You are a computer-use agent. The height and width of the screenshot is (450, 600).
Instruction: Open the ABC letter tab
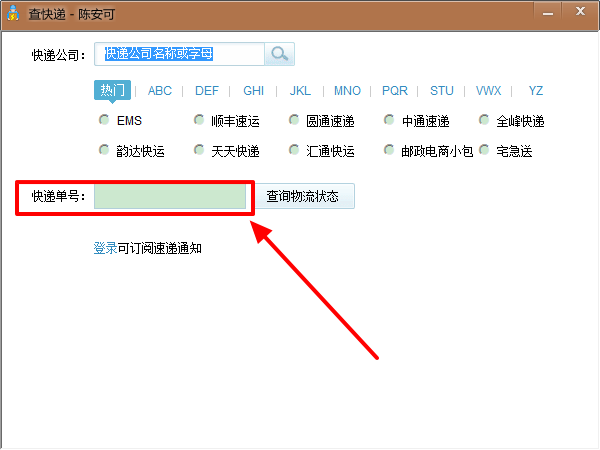[160, 91]
